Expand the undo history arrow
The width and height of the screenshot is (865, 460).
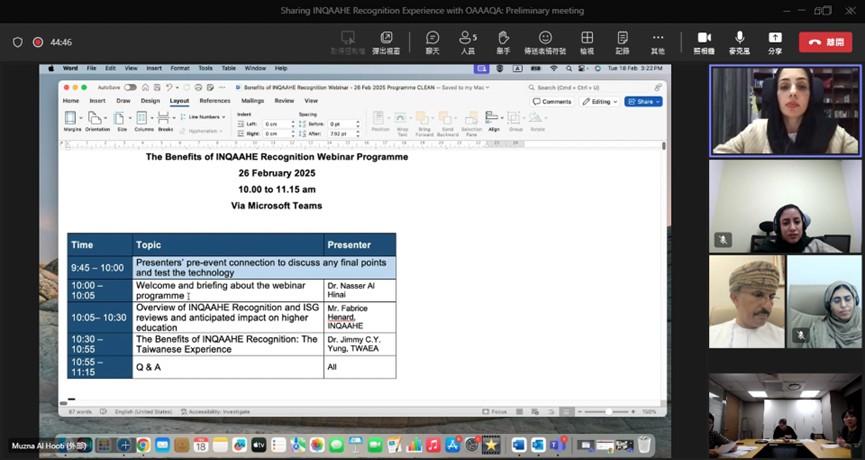point(176,87)
